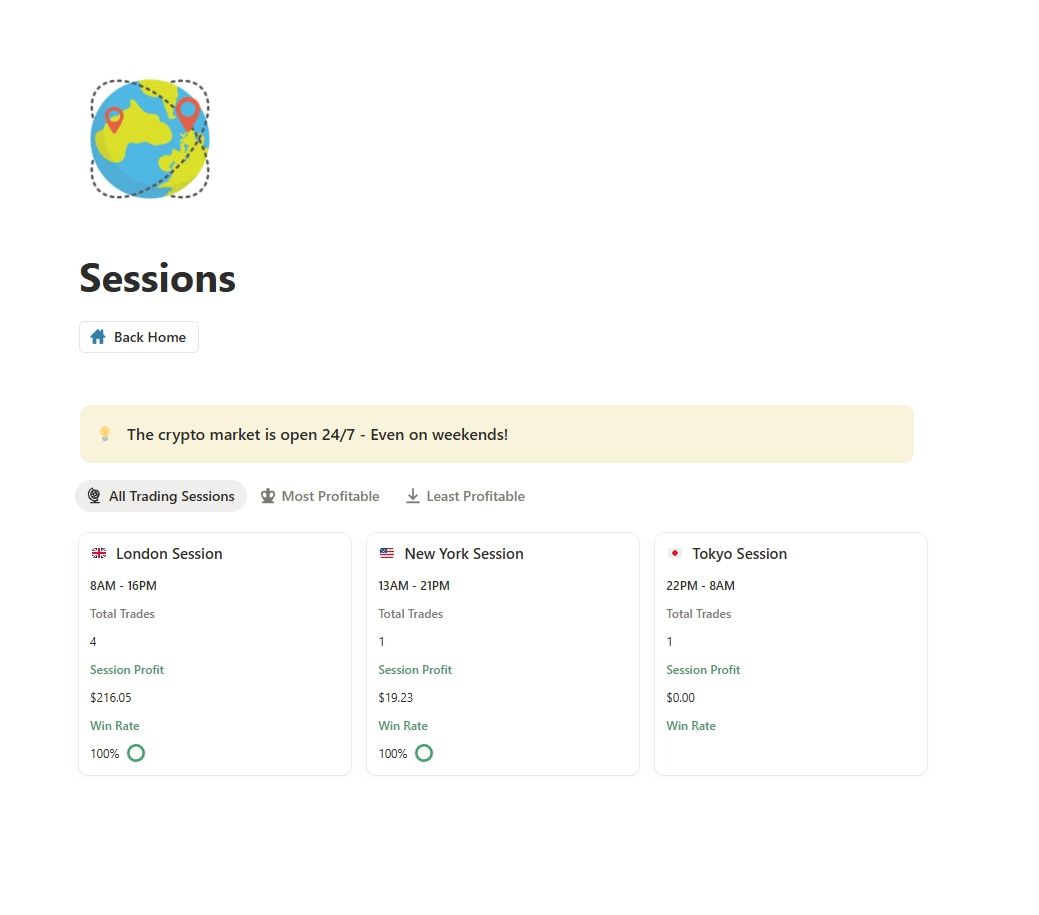
Task: Click the UK flag icon on London Session
Action: coord(98,553)
